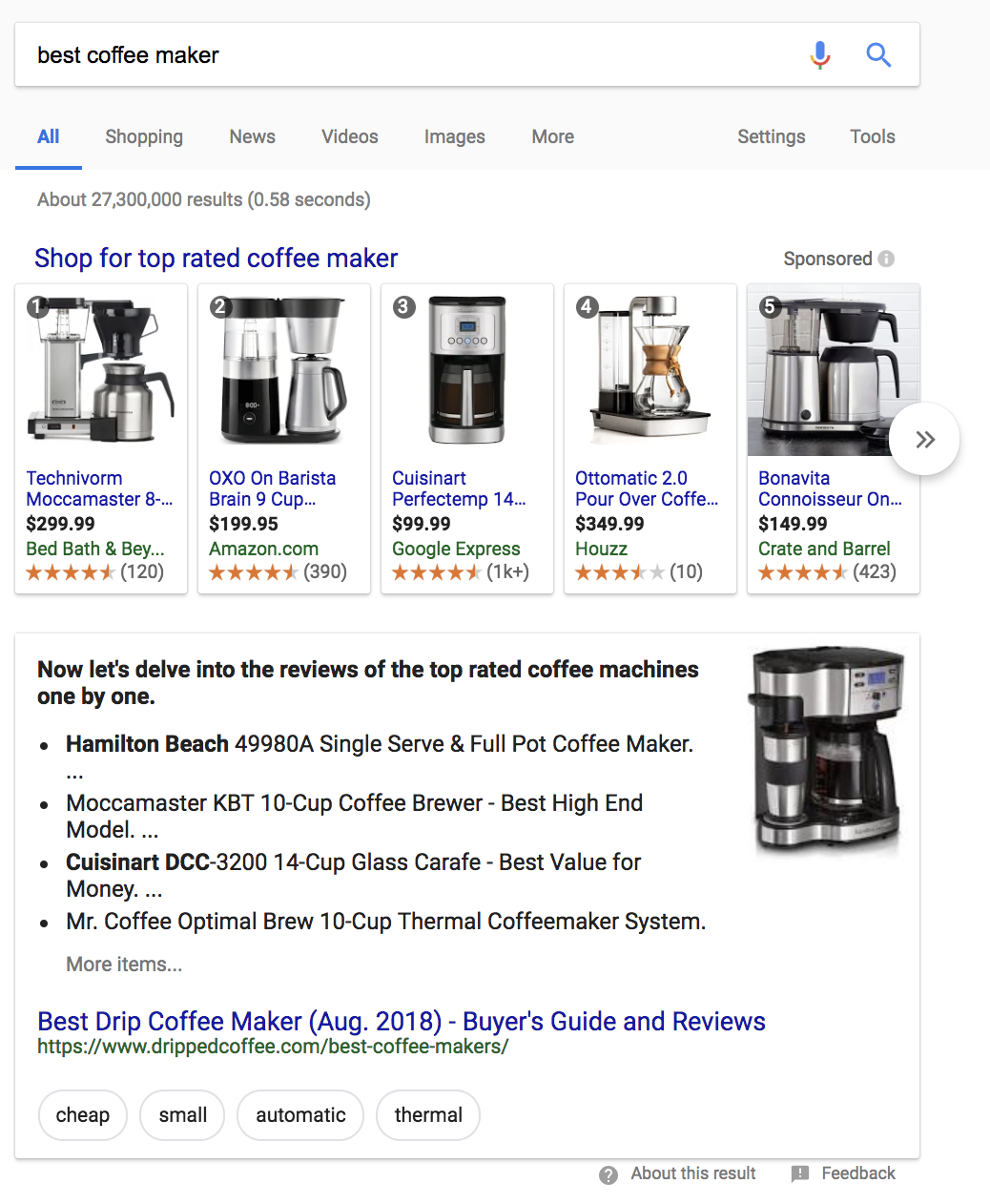Viewport: 990px width, 1204px height.
Task: Select the cheap filter chip
Action: [83, 1115]
